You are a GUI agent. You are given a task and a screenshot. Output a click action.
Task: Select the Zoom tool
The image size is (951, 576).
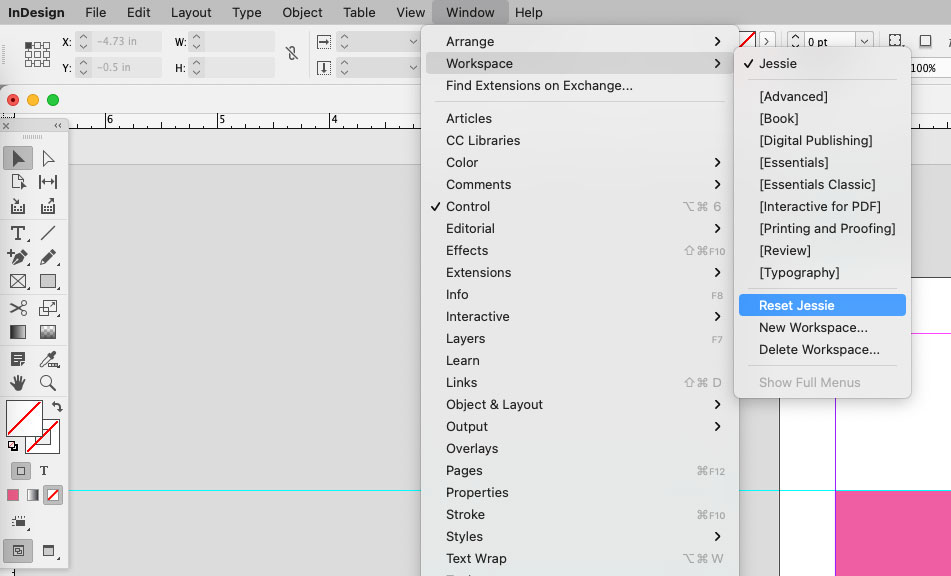(48, 383)
